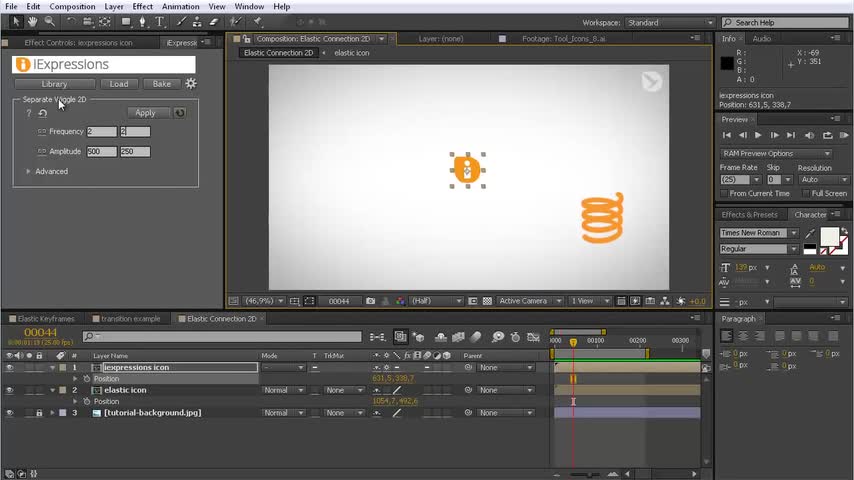The height and width of the screenshot is (480, 854).
Task: Open the Animation menu
Action: point(180,6)
